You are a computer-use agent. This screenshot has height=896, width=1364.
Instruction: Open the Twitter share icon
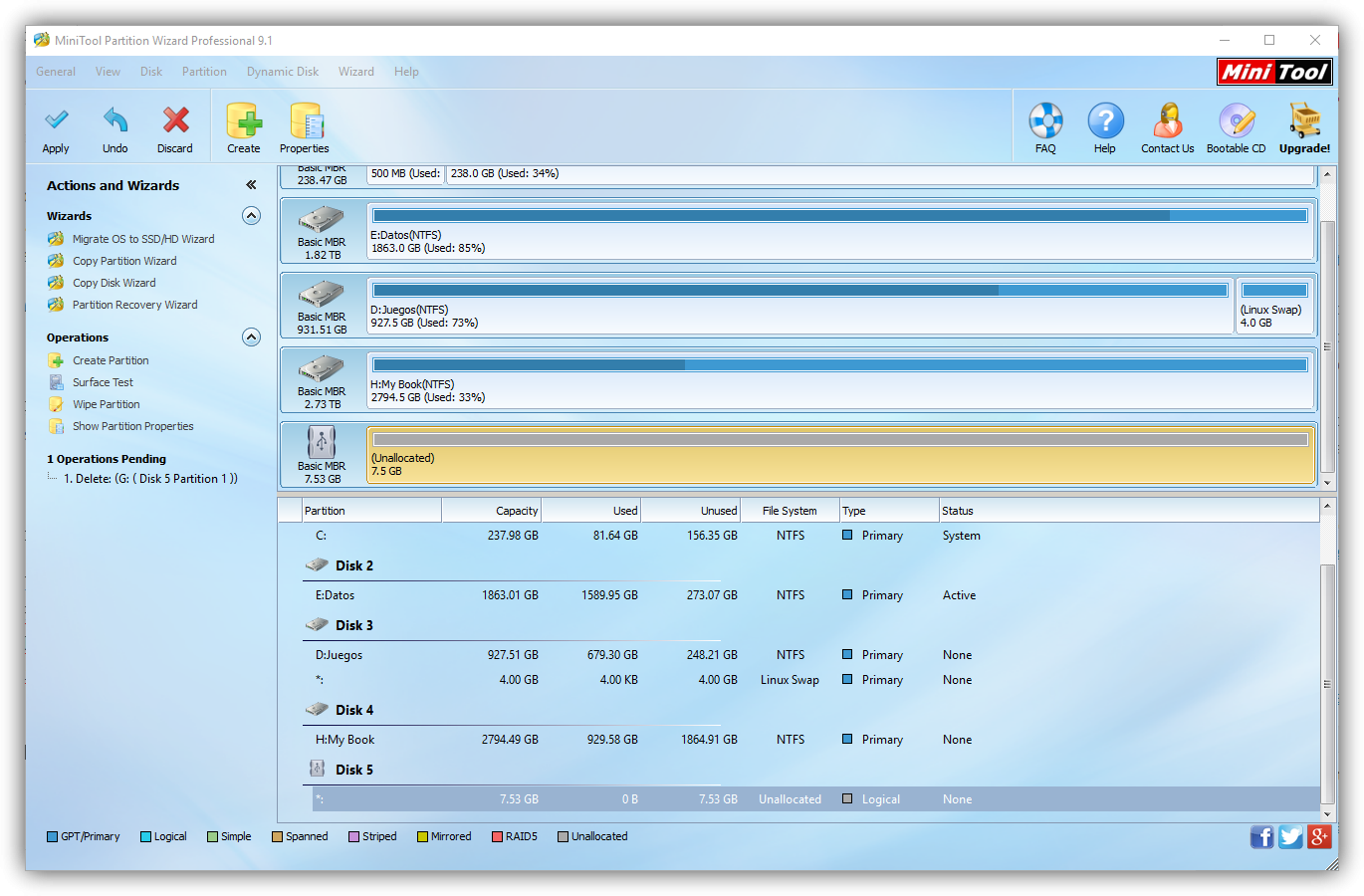point(1291,836)
